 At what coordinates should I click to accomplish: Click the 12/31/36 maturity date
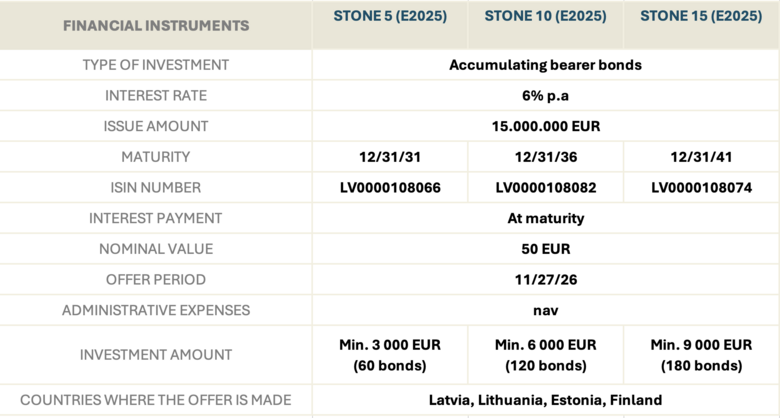pos(545,157)
